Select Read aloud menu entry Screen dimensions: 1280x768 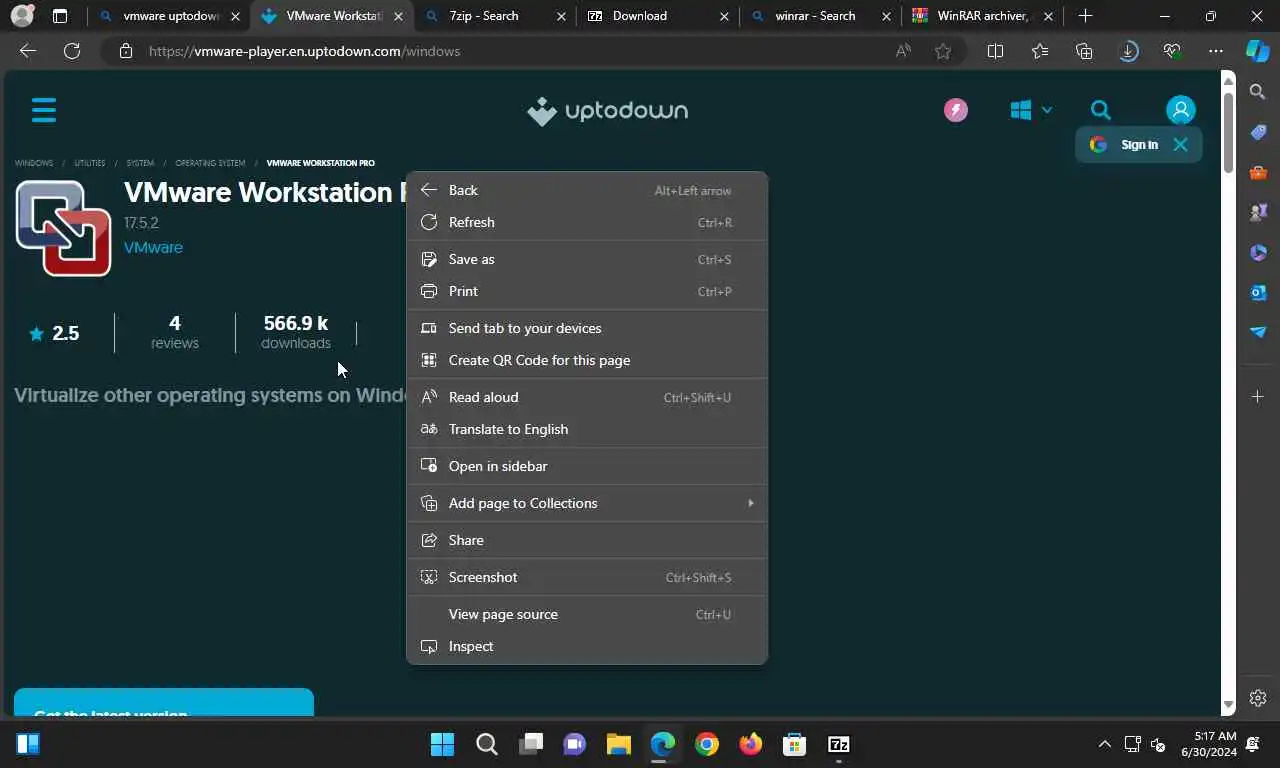click(587, 397)
